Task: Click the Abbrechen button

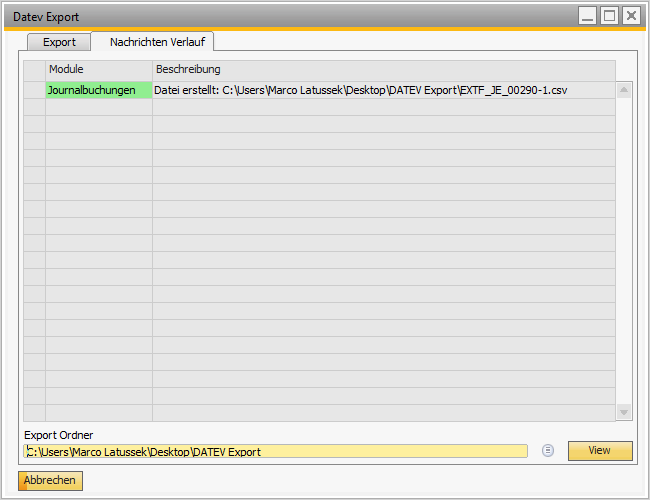Action: click(x=50, y=481)
